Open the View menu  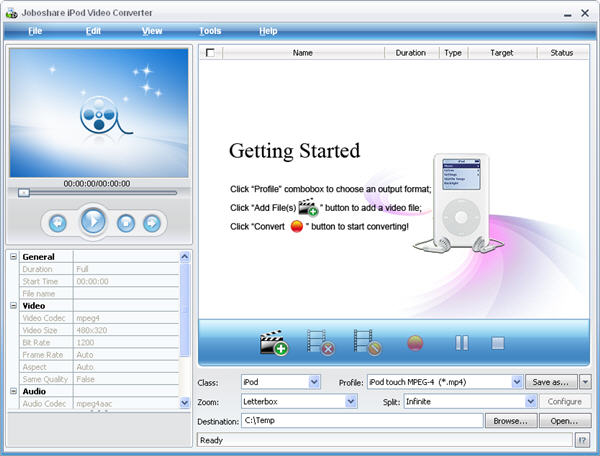point(152,31)
